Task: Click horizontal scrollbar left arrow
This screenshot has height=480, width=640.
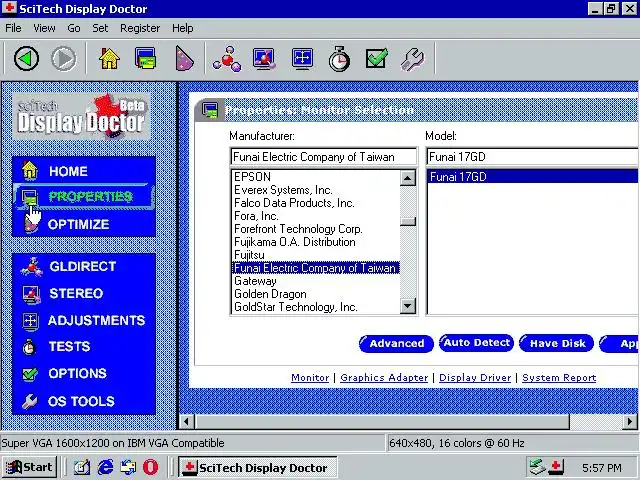Action: [187, 421]
